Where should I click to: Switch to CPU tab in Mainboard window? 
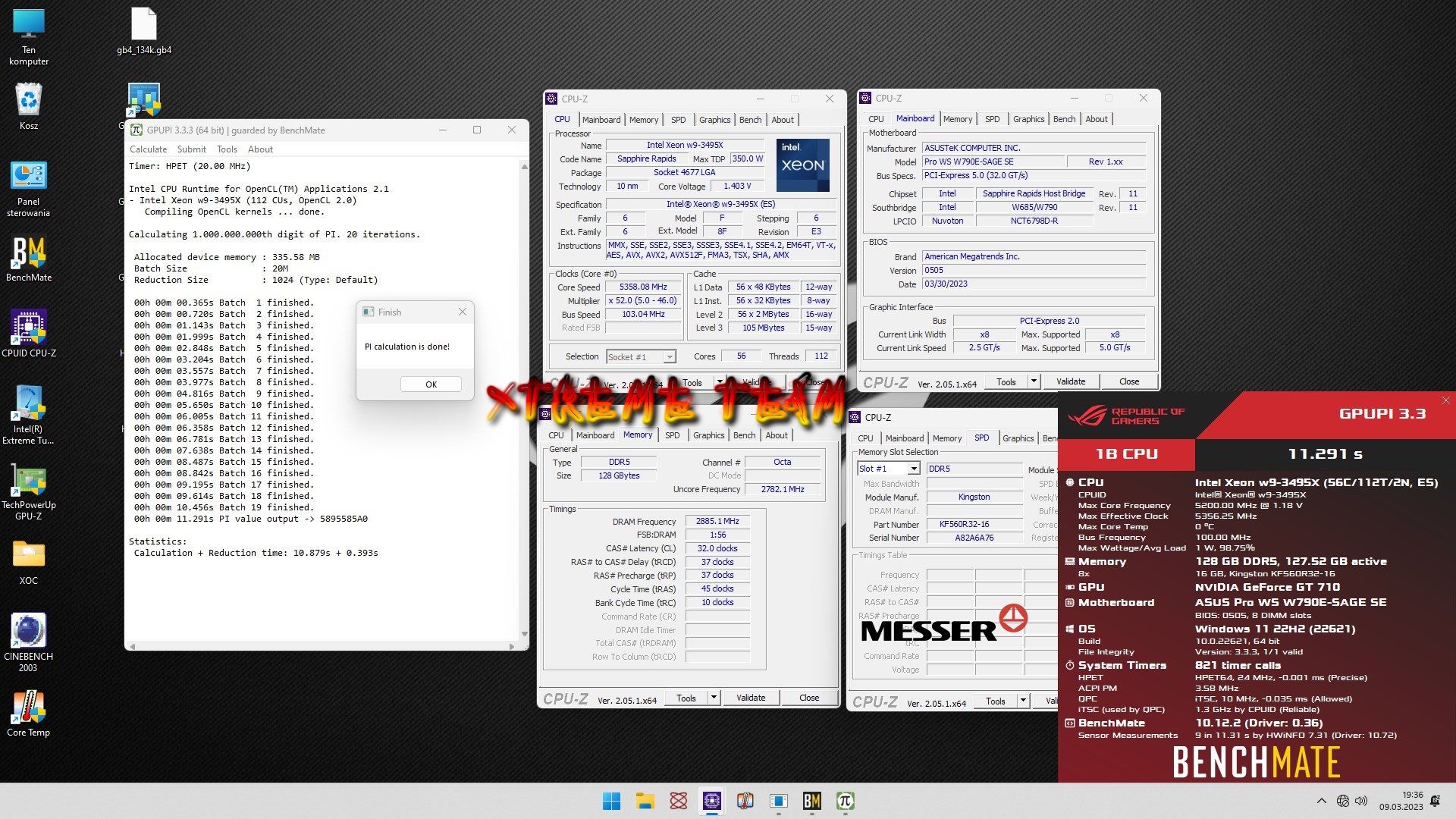[876, 119]
